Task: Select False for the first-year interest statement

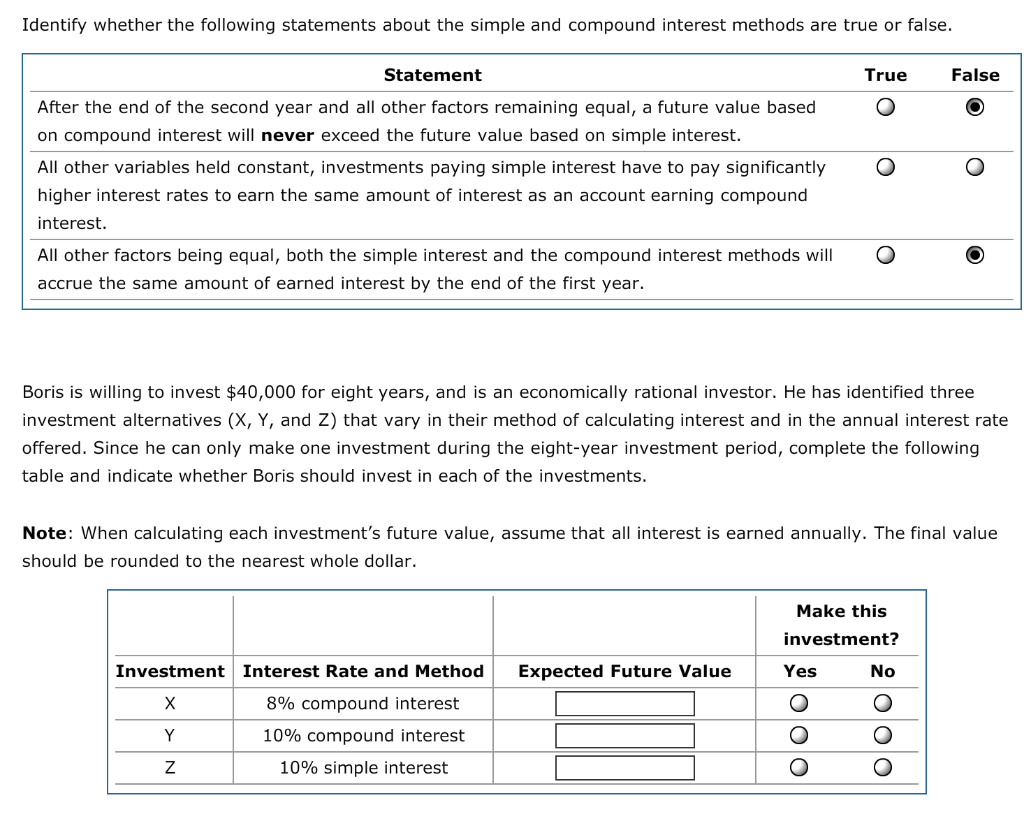Action: tap(974, 255)
